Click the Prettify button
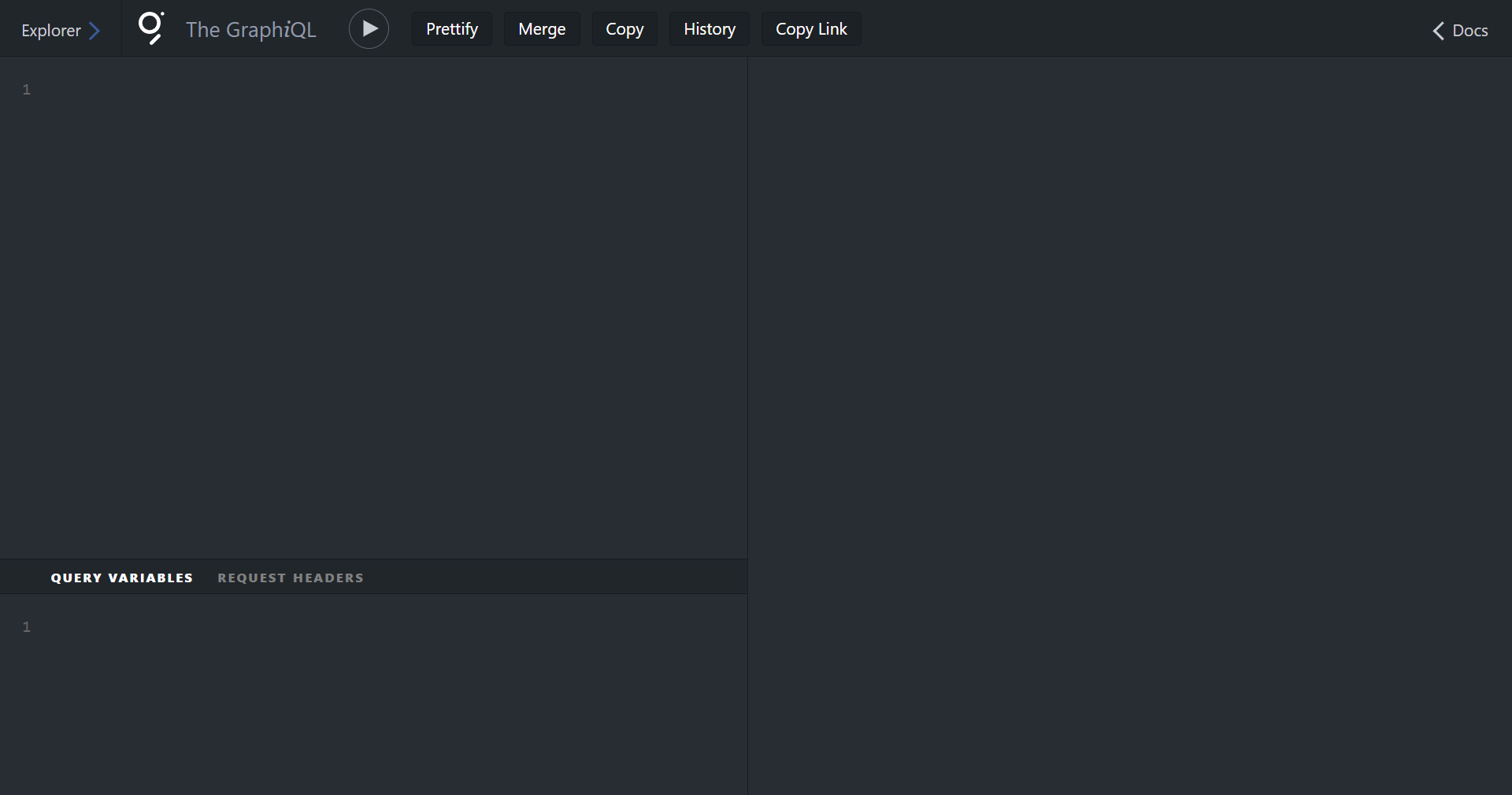The height and width of the screenshot is (795, 1512). pyautogui.click(x=452, y=29)
